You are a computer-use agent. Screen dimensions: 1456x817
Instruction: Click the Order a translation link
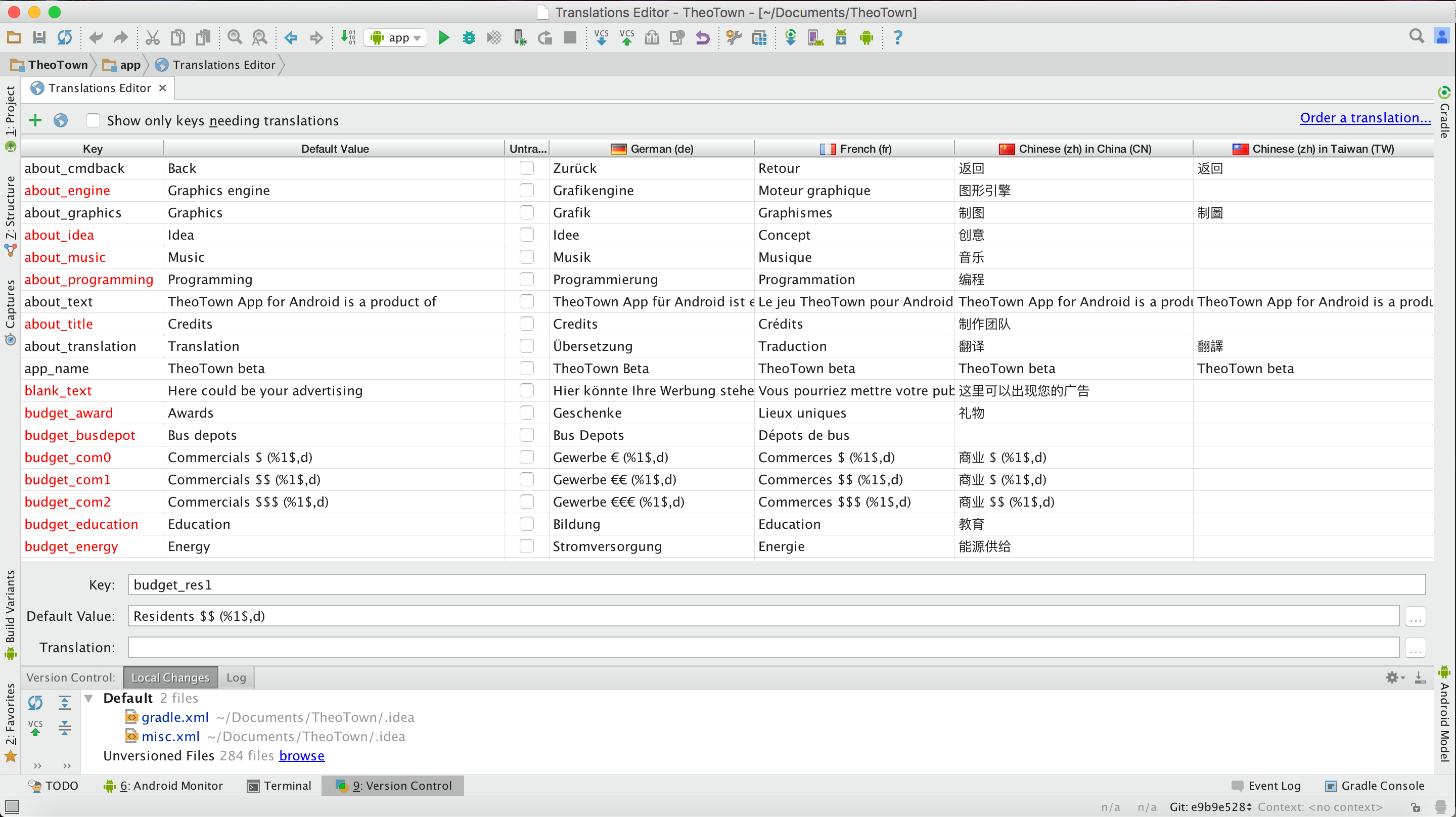[1366, 118]
